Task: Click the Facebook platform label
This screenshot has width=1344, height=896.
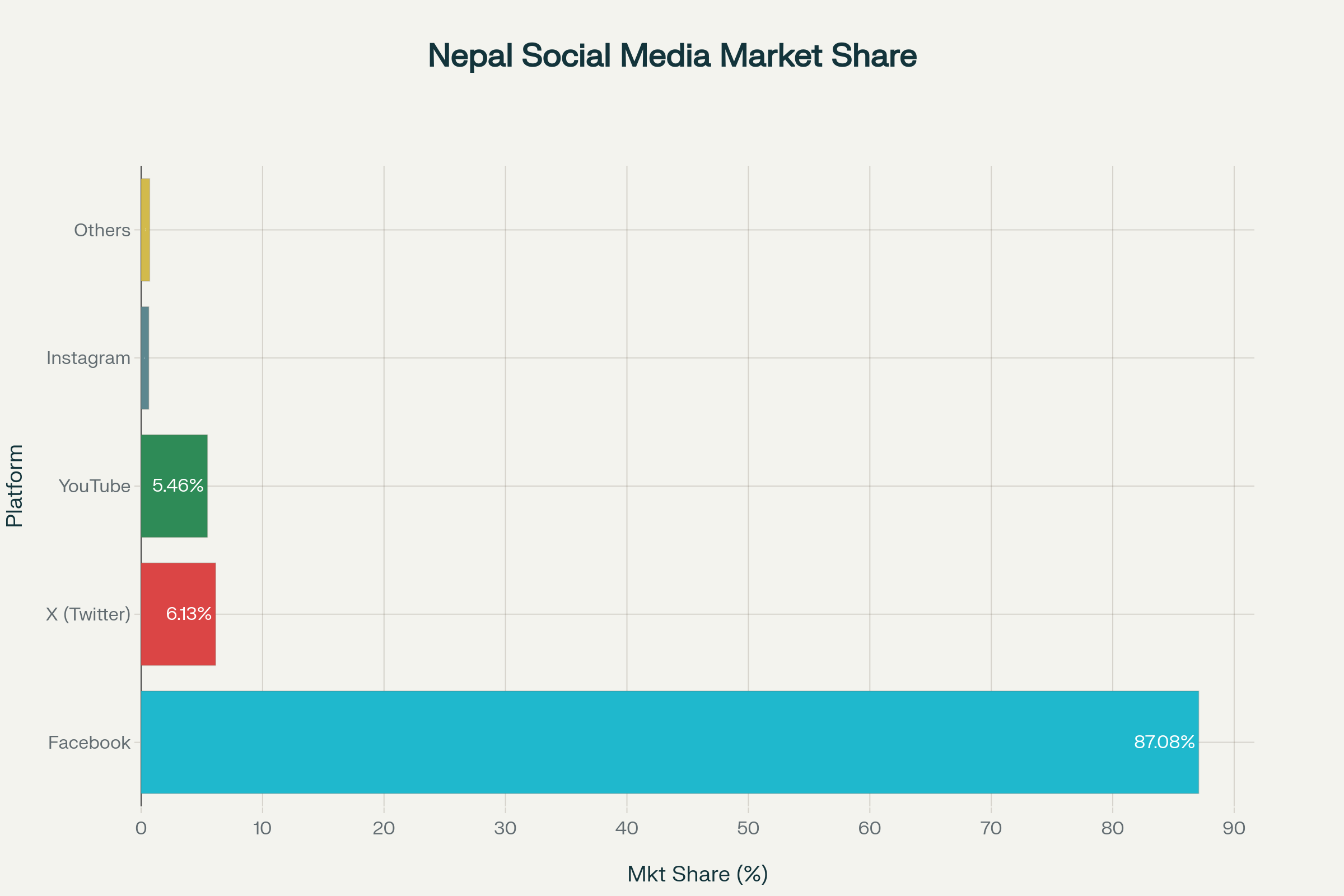Action: (x=89, y=743)
